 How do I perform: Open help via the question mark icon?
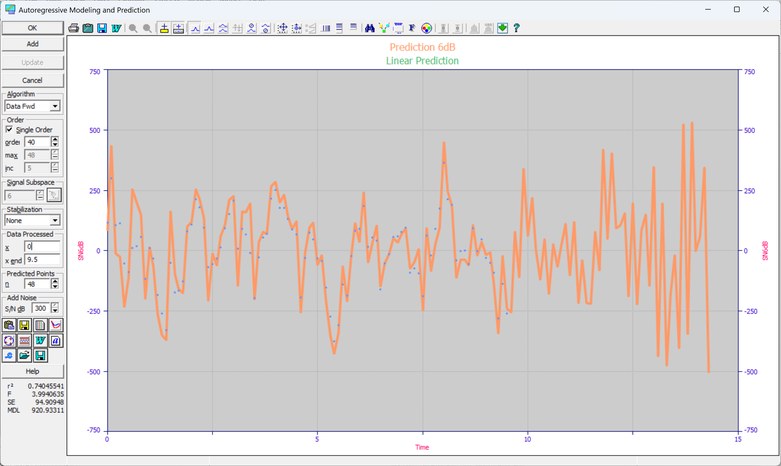coord(517,28)
